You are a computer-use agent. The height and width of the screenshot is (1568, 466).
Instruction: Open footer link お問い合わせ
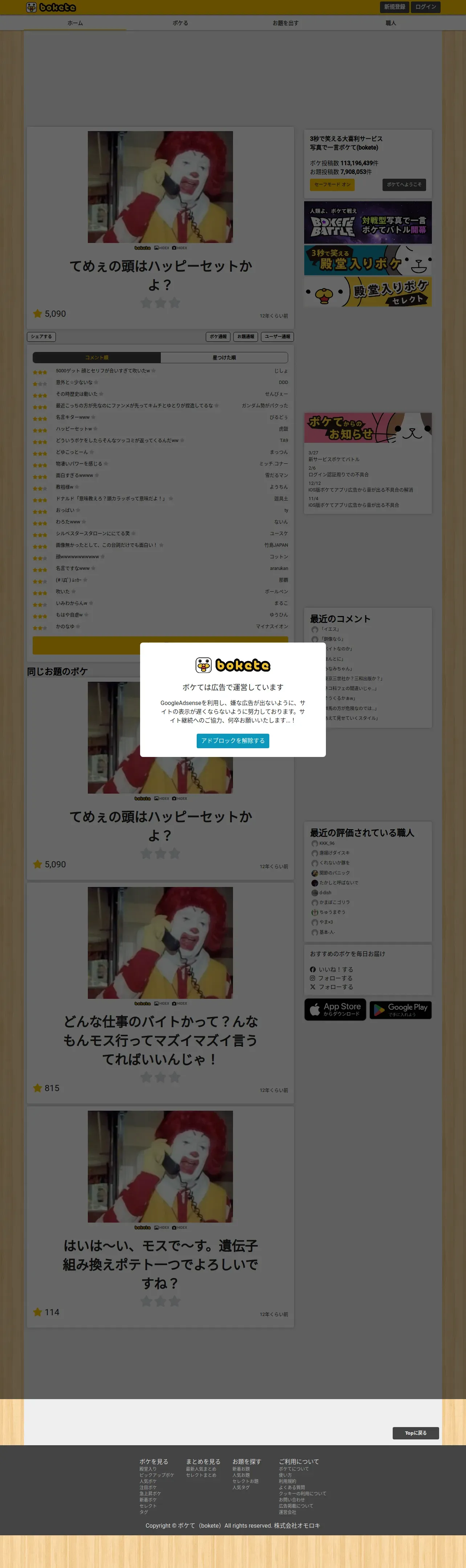pyautogui.click(x=292, y=1499)
